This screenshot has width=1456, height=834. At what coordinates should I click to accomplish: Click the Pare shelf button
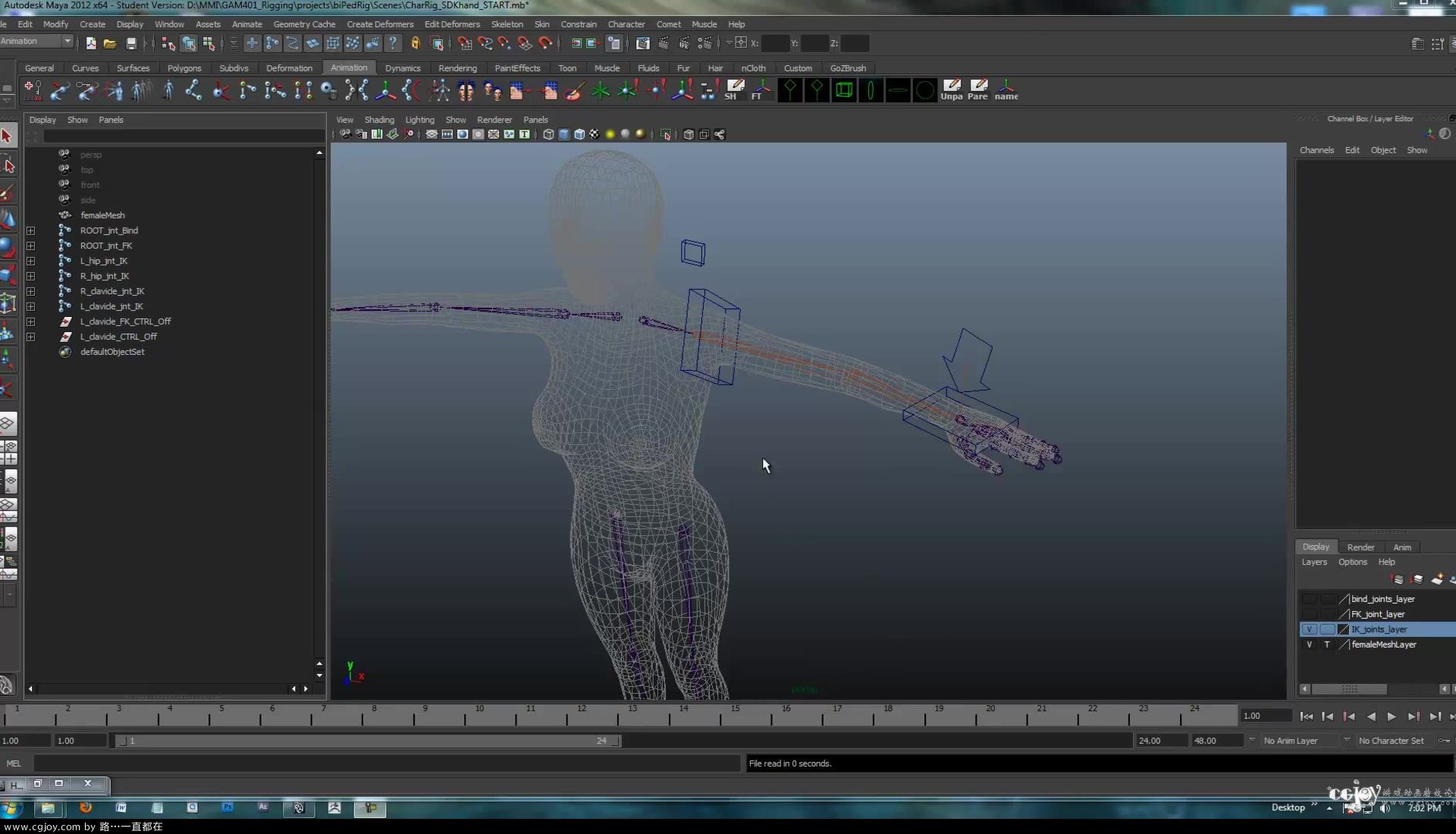(978, 90)
